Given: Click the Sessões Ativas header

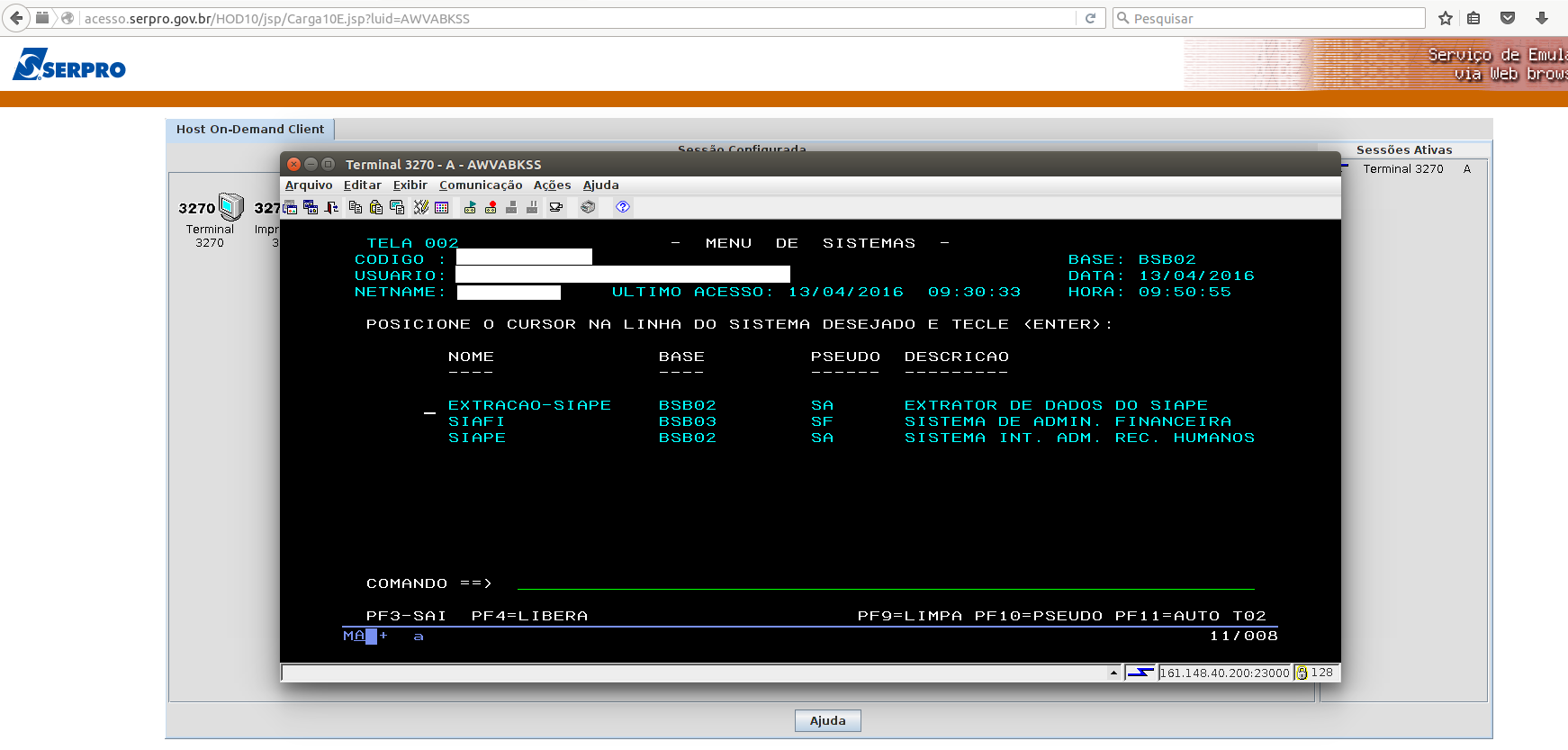Looking at the screenshot, I should coord(1404,150).
